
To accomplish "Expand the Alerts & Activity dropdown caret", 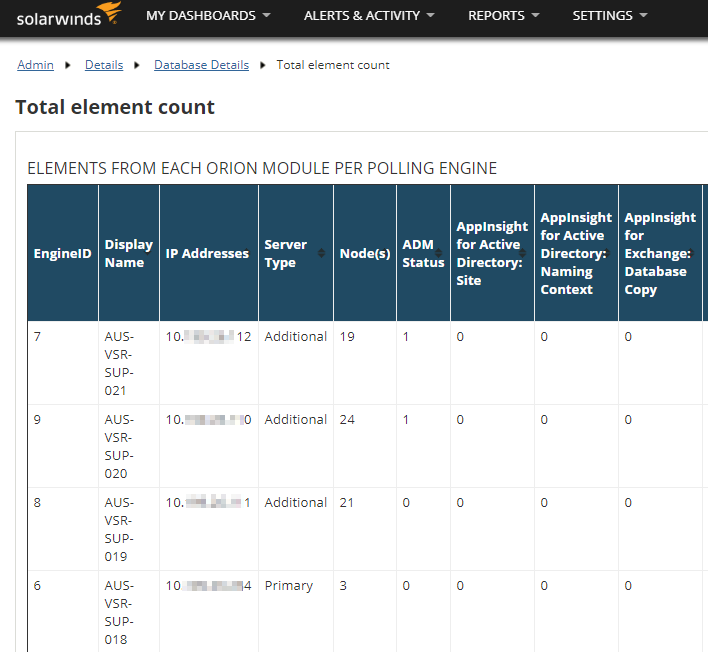I will click(430, 16).
